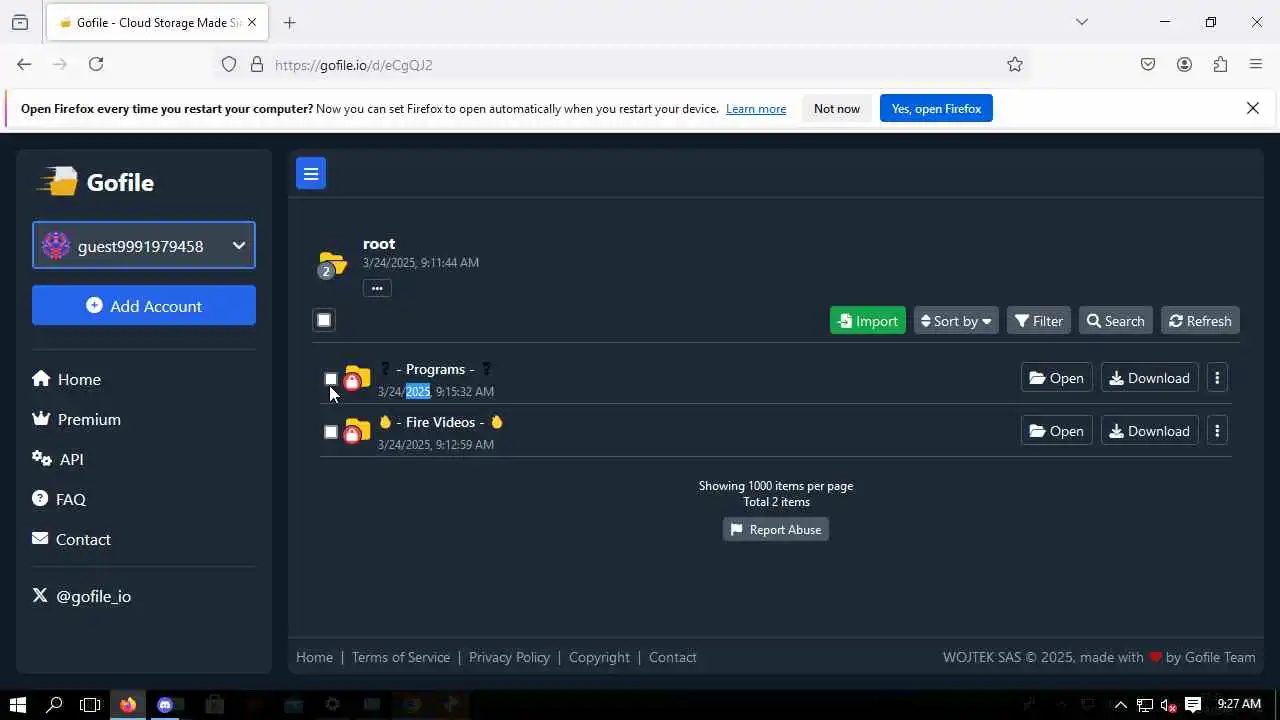Tick the select-all checkbox

pyautogui.click(x=324, y=320)
